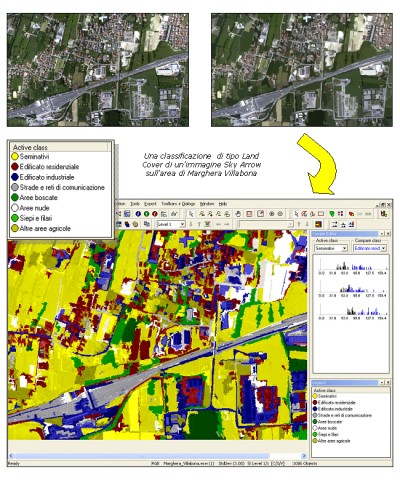400x480 pixels.
Task: Select the pan hand tool
Action: [238, 214]
